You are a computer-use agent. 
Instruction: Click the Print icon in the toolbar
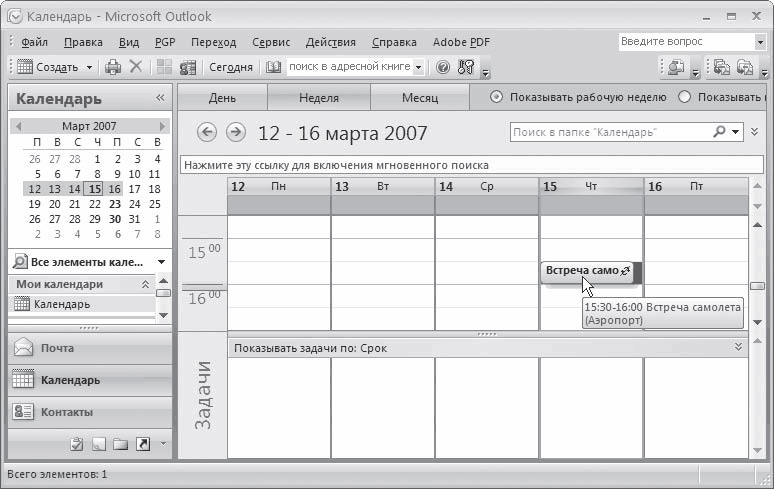pyautogui.click(x=113, y=67)
